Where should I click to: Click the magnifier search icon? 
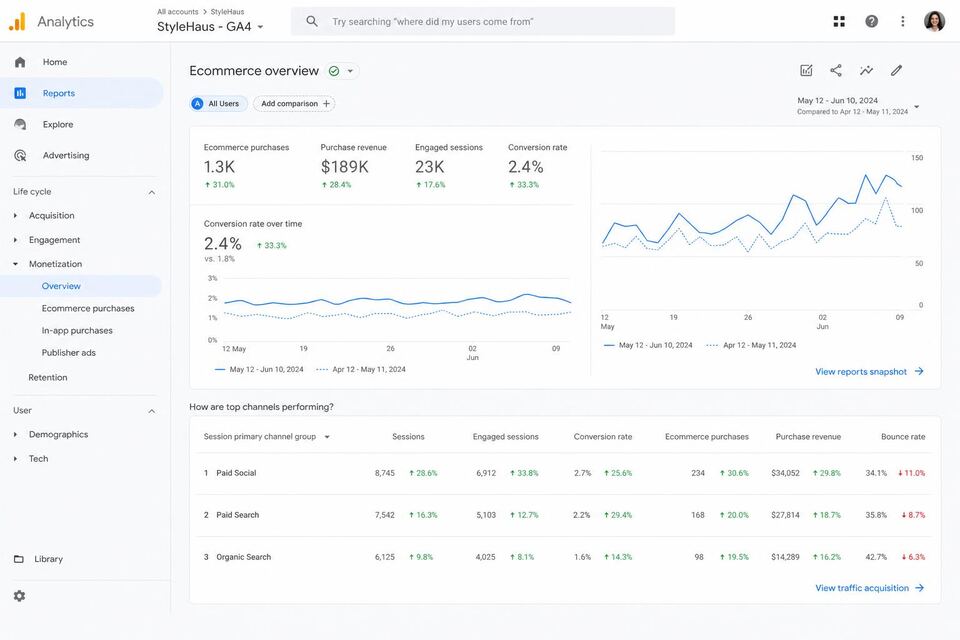point(312,21)
